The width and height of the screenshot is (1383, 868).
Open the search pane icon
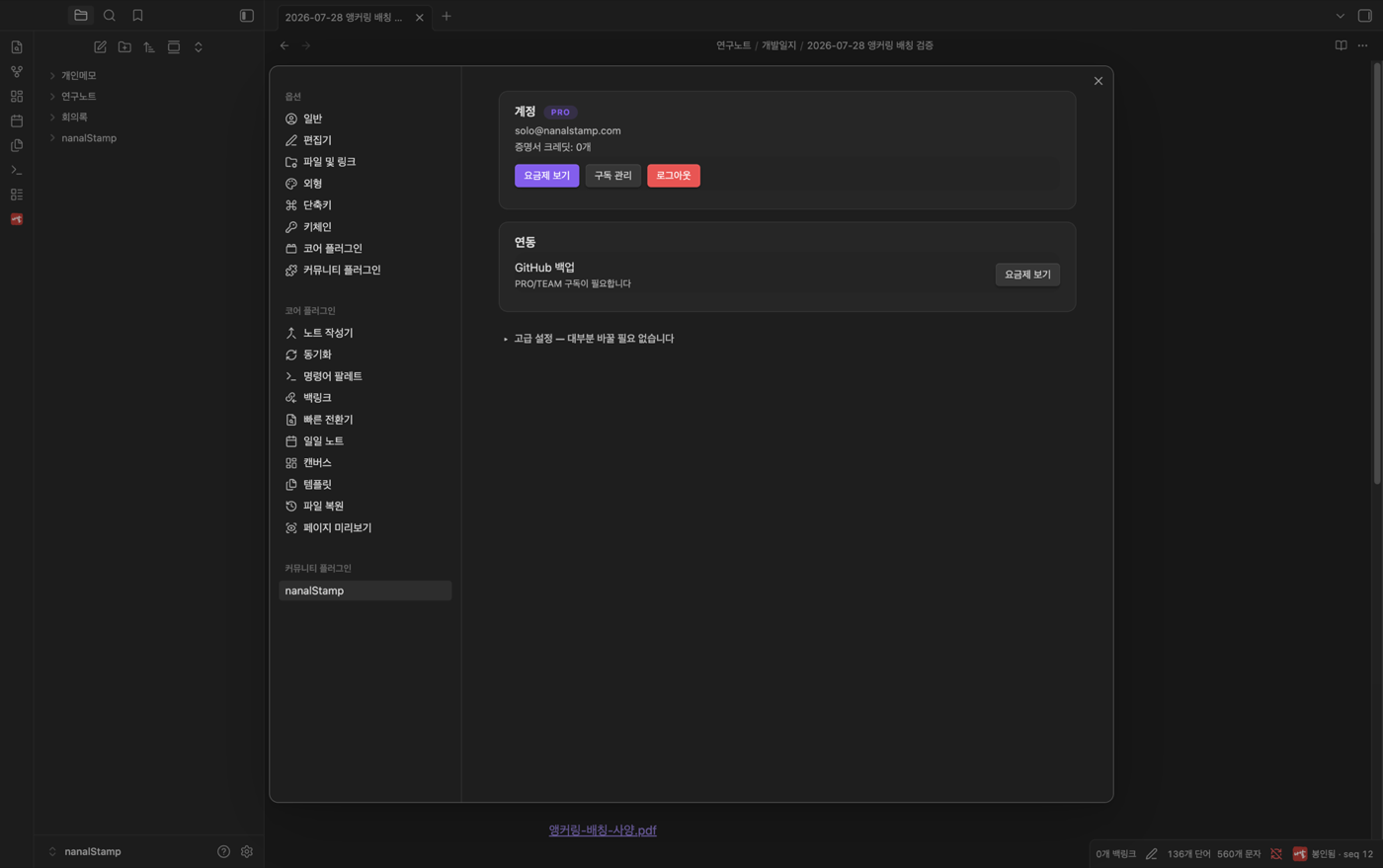pyautogui.click(x=110, y=16)
